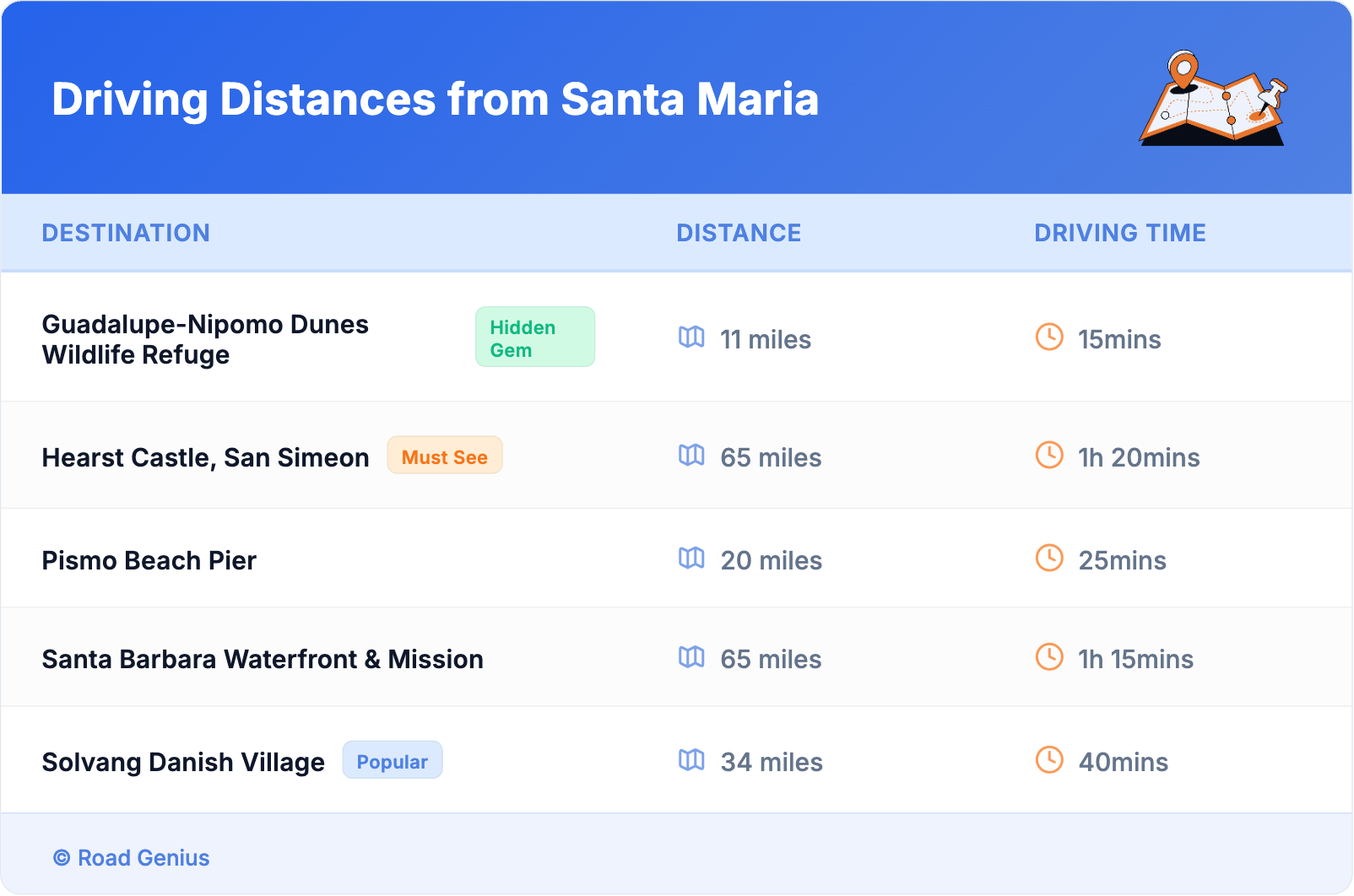Select the Pismo Beach Pier destination

coord(149,560)
